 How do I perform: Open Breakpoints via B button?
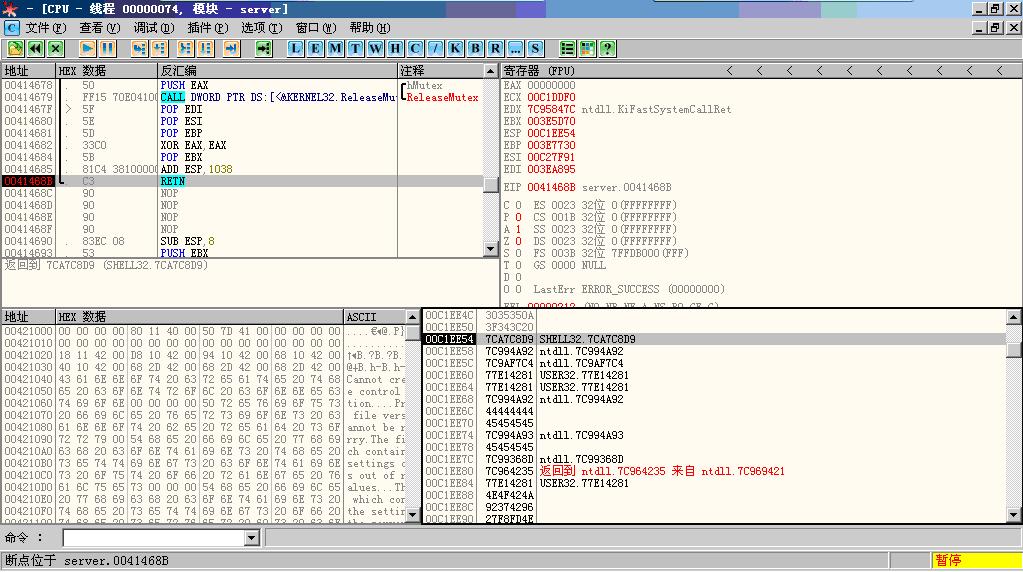[476, 48]
